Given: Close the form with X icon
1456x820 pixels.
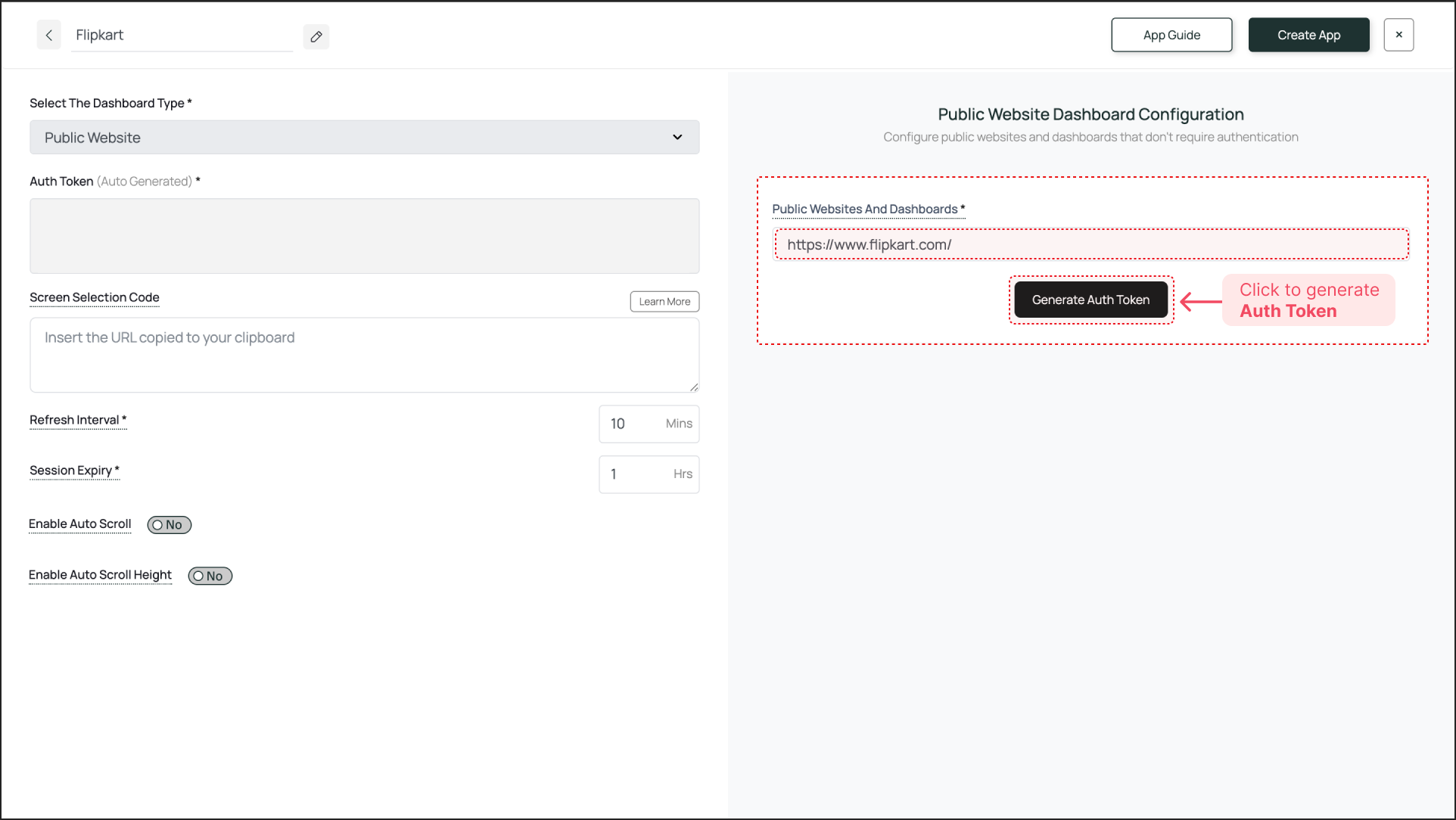Looking at the screenshot, I should pyautogui.click(x=1398, y=35).
